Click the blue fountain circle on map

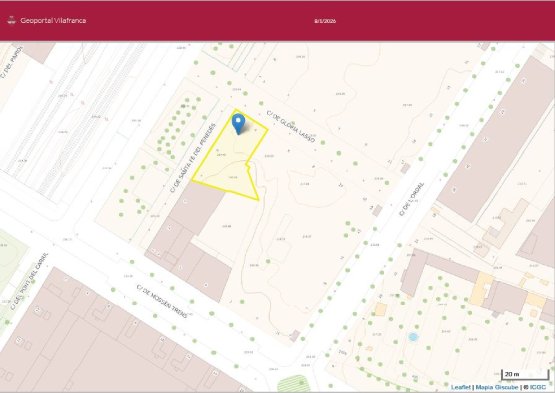point(413,336)
